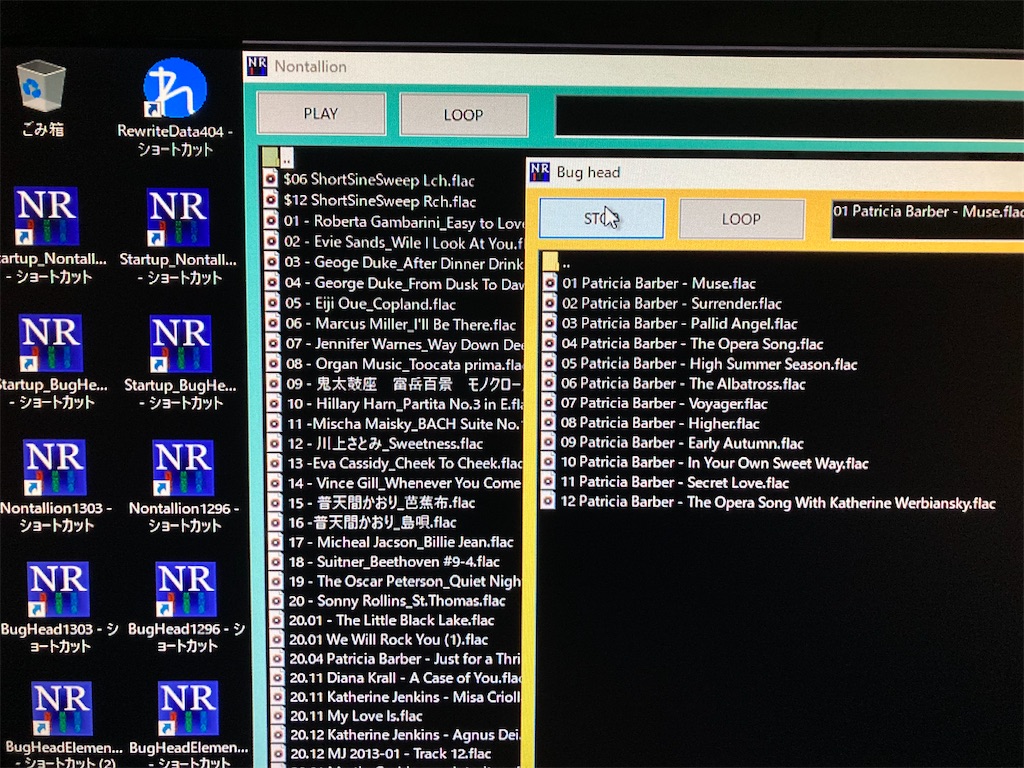Click the Nontallion now-playing display field
The image size is (1024, 768).
click(790, 118)
